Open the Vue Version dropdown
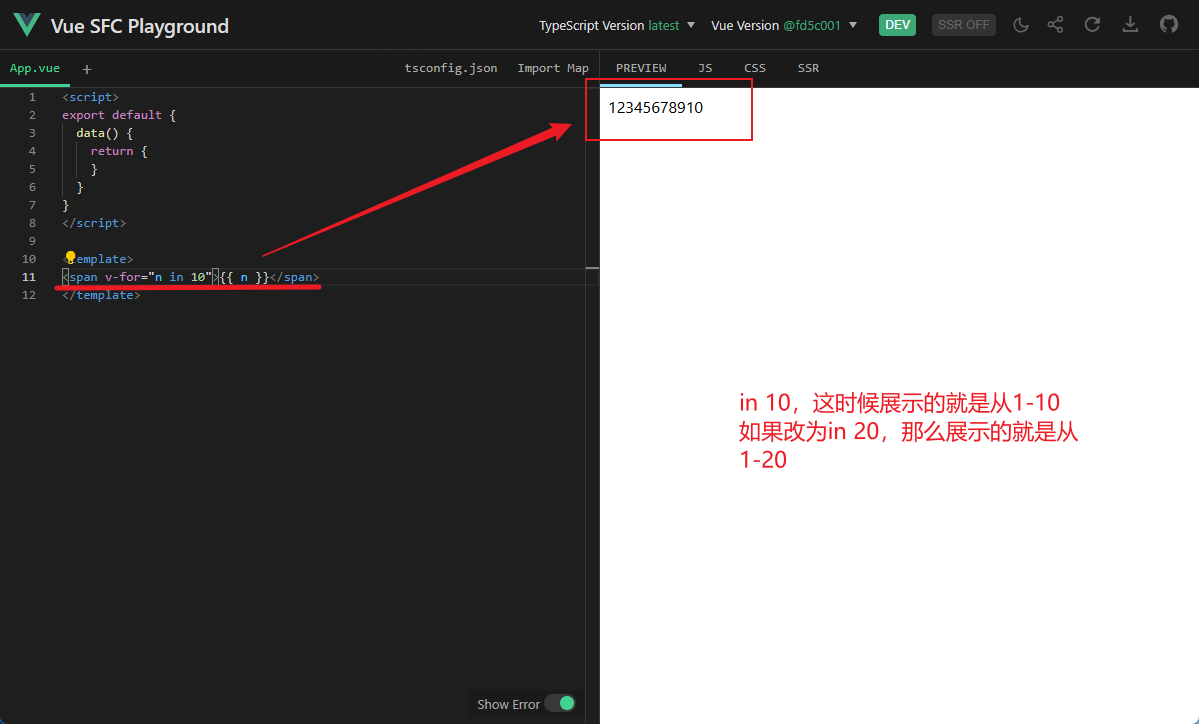The image size is (1199, 724). point(785,25)
